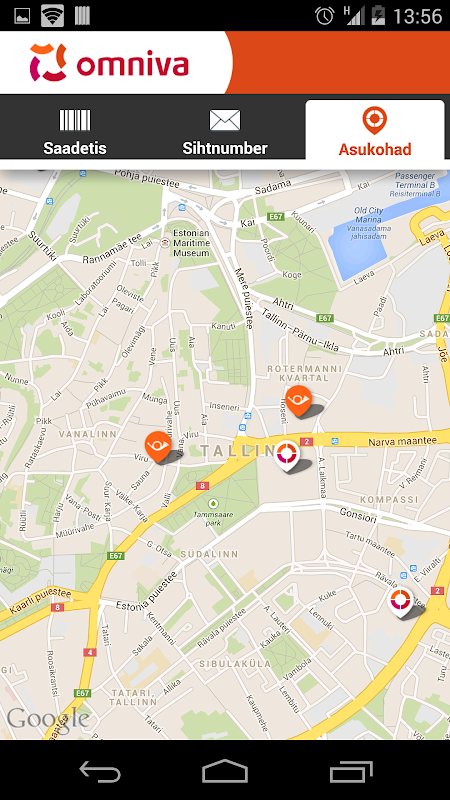Select post horn marker on Viru street

(x=158, y=446)
